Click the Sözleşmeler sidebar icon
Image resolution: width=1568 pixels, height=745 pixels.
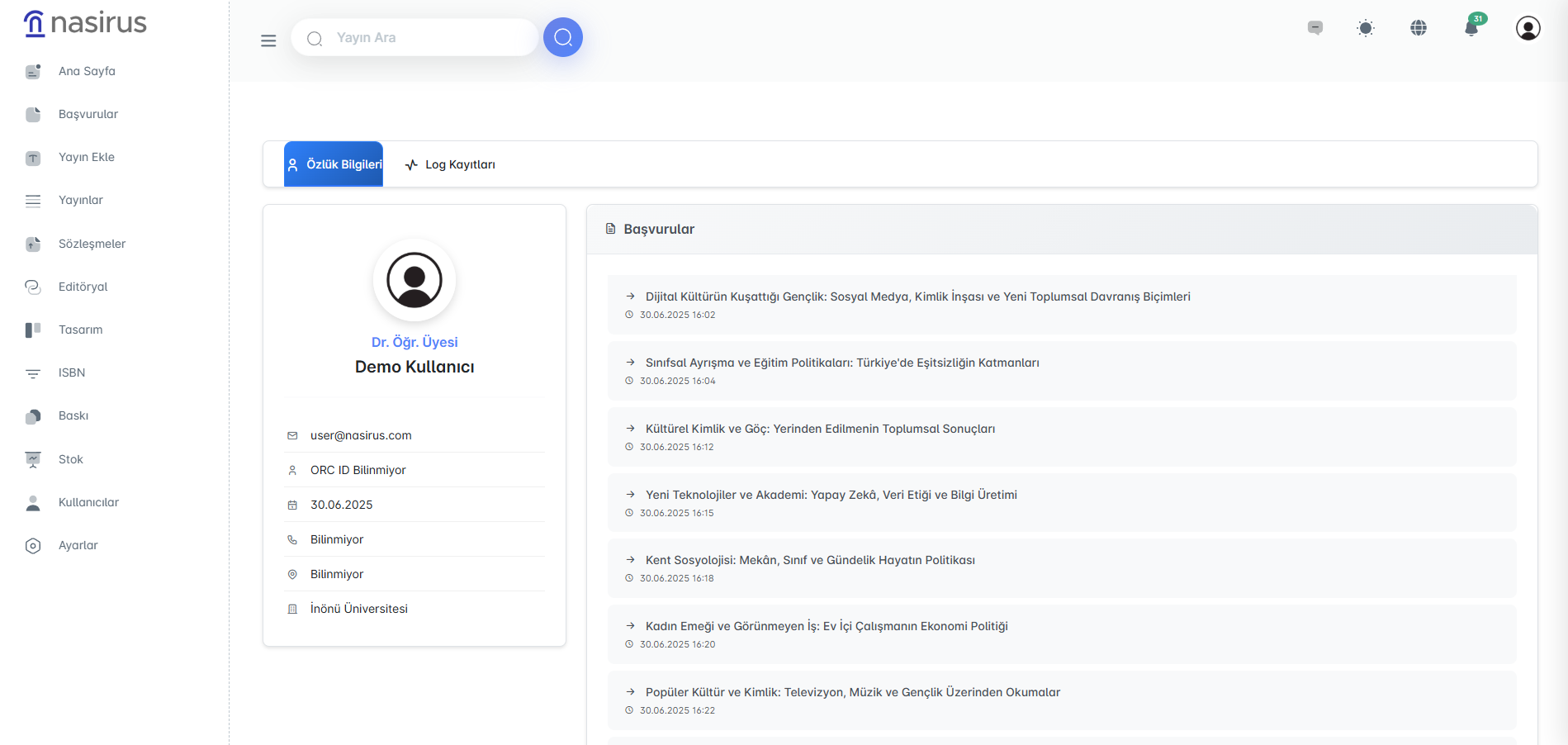point(33,244)
